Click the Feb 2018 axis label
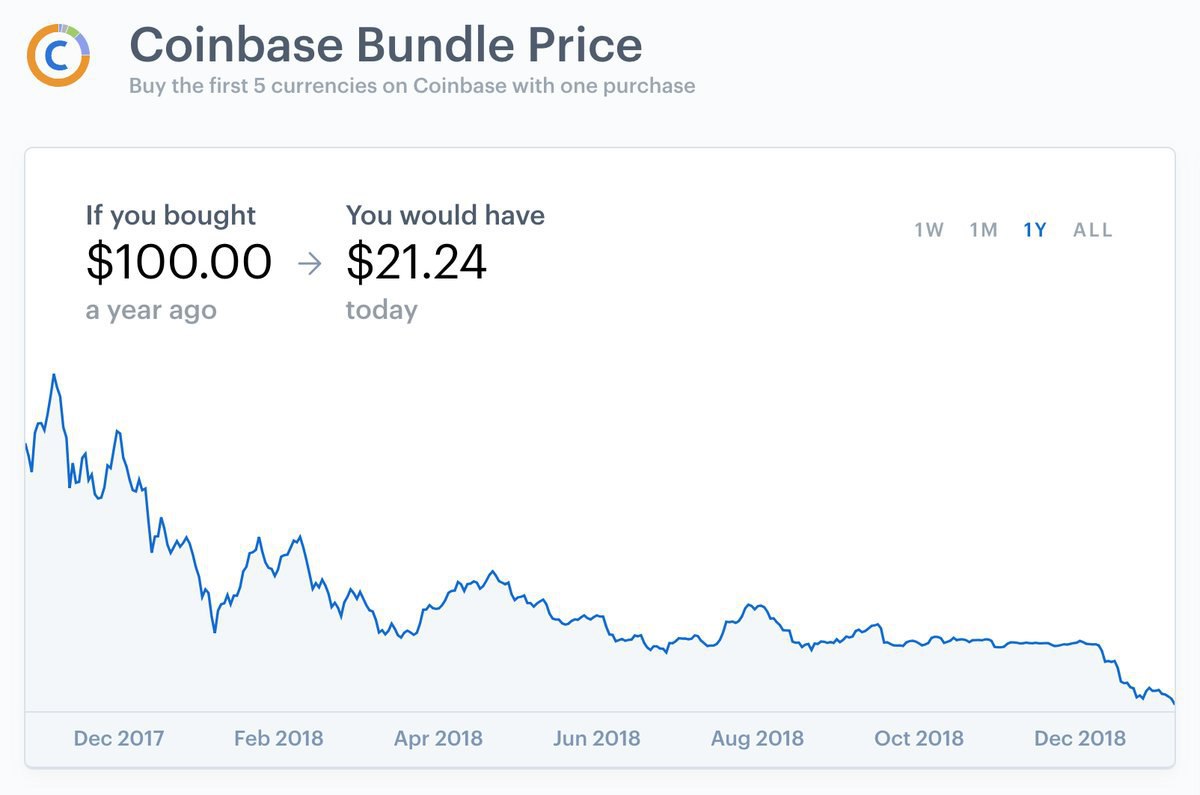 coord(279,739)
